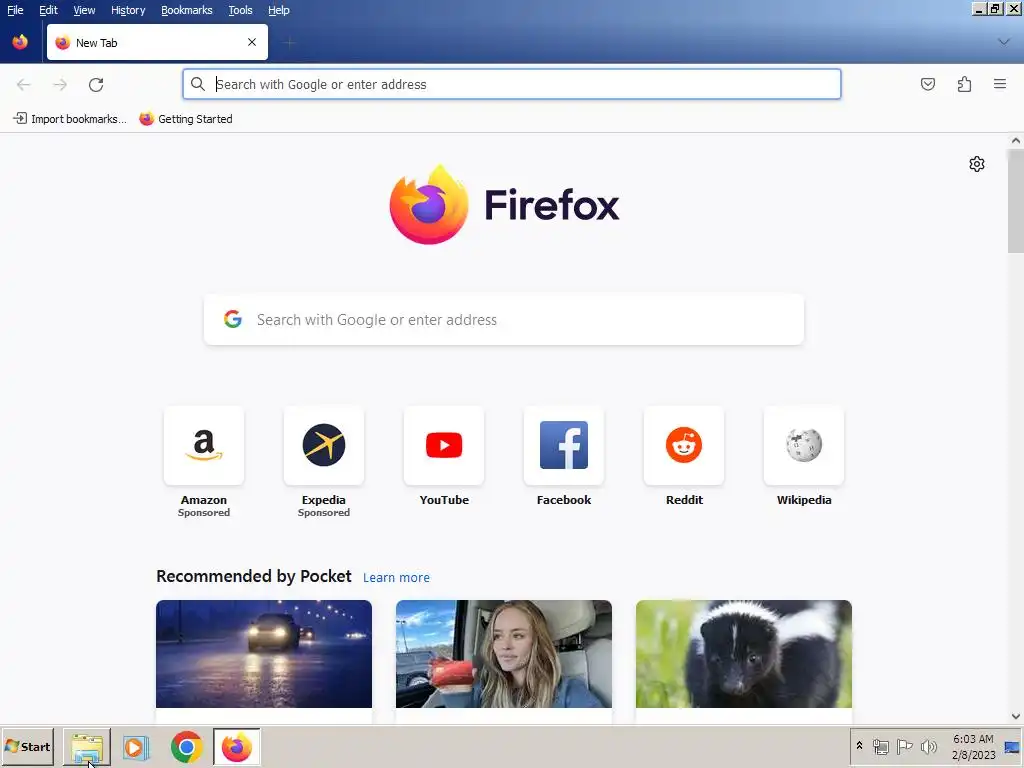This screenshot has height=768, width=1024.
Task: Click Import bookmarks button
Action: pyautogui.click(x=70, y=119)
